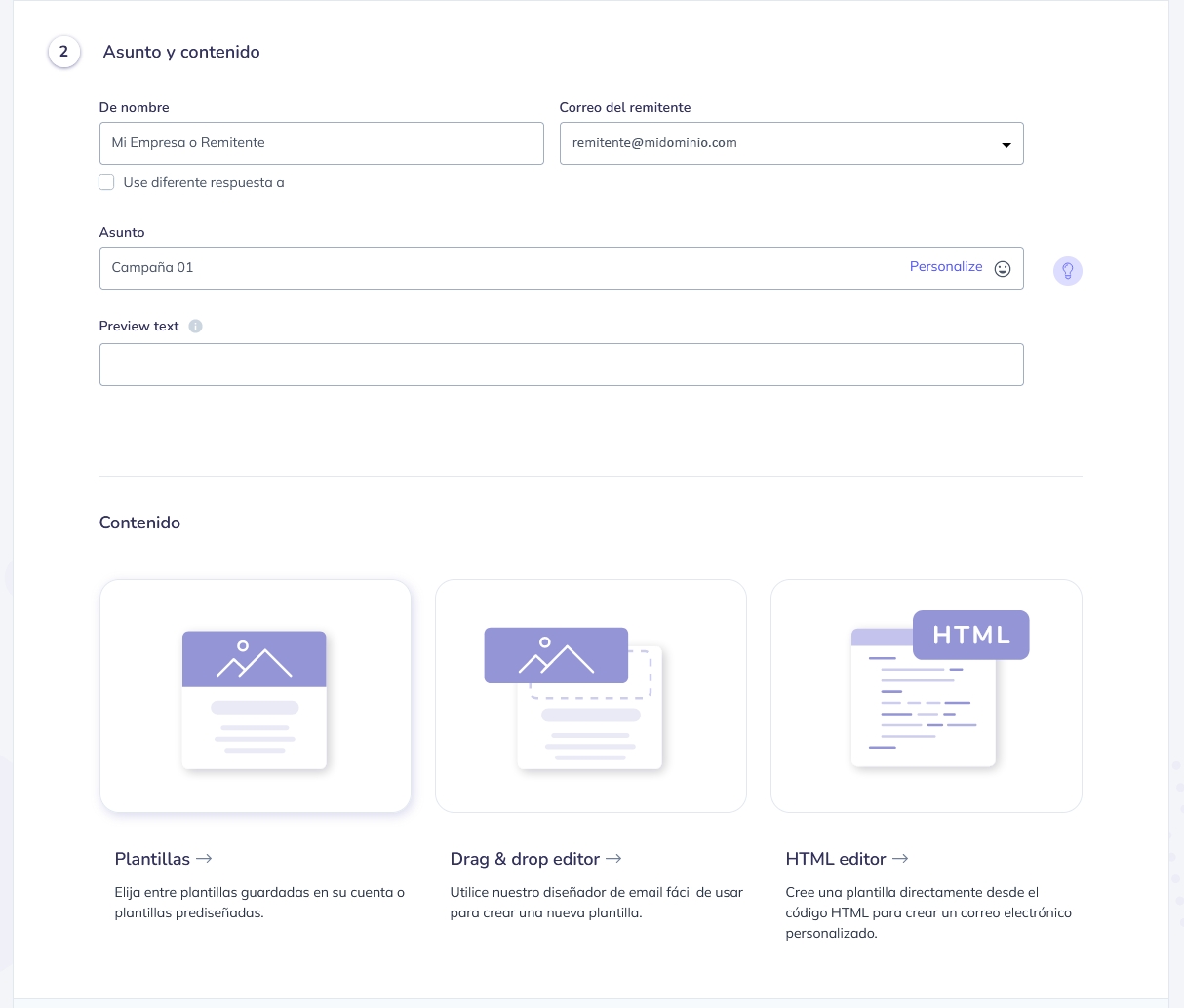Viewport: 1184px width, 1008px height.
Task: Open the HTML editor link
Action: tap(835, 859)
